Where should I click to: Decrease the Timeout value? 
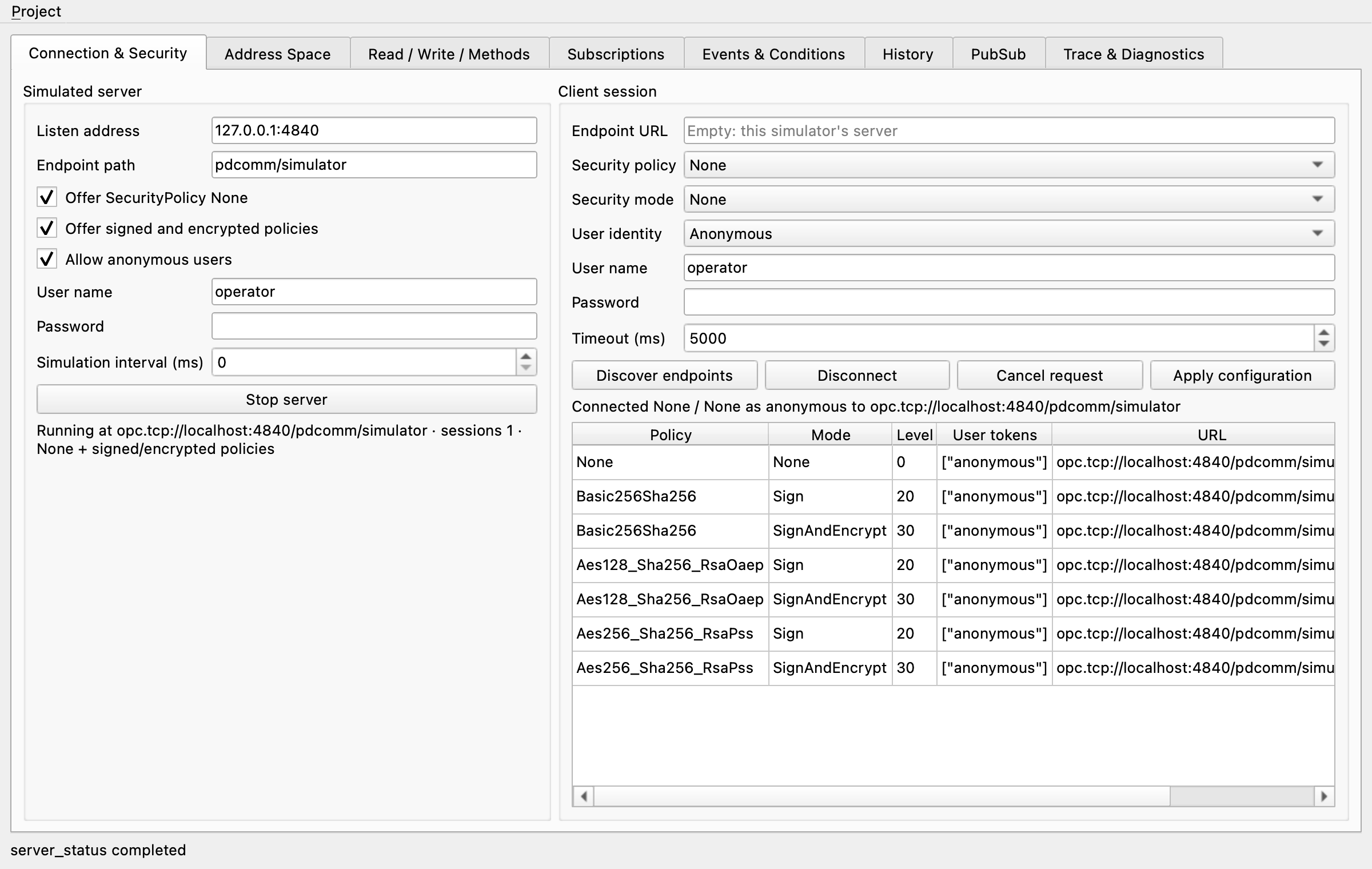click(1324, 344)
